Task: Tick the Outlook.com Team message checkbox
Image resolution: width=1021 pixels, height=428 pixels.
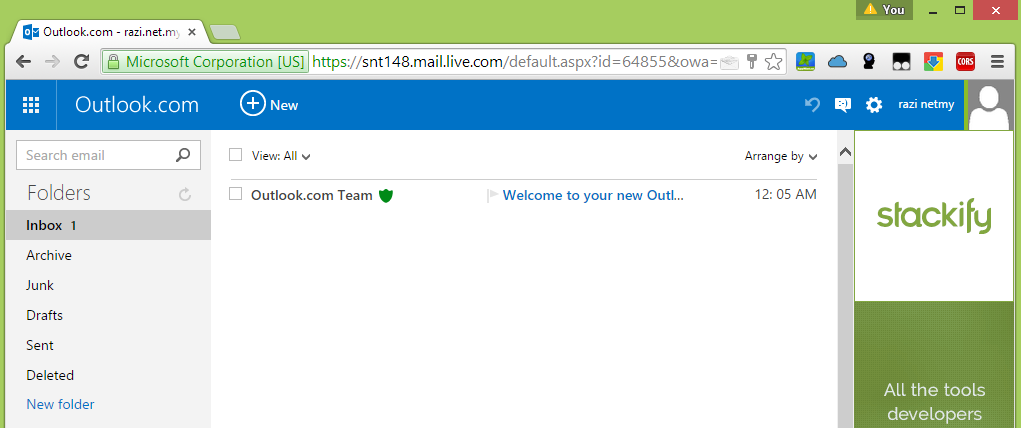Action: (x=236, y=194)
